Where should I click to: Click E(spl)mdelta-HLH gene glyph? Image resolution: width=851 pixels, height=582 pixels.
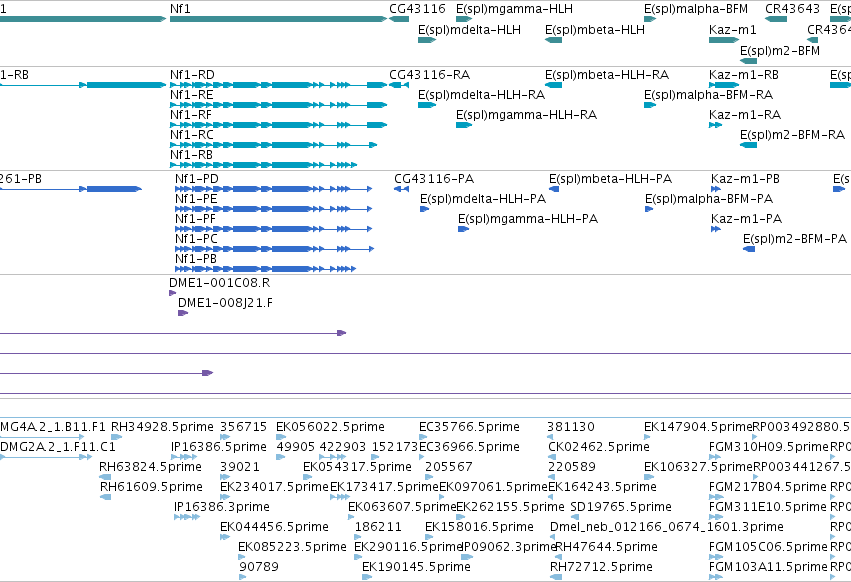pyautogui.click(x=427, y=40)
